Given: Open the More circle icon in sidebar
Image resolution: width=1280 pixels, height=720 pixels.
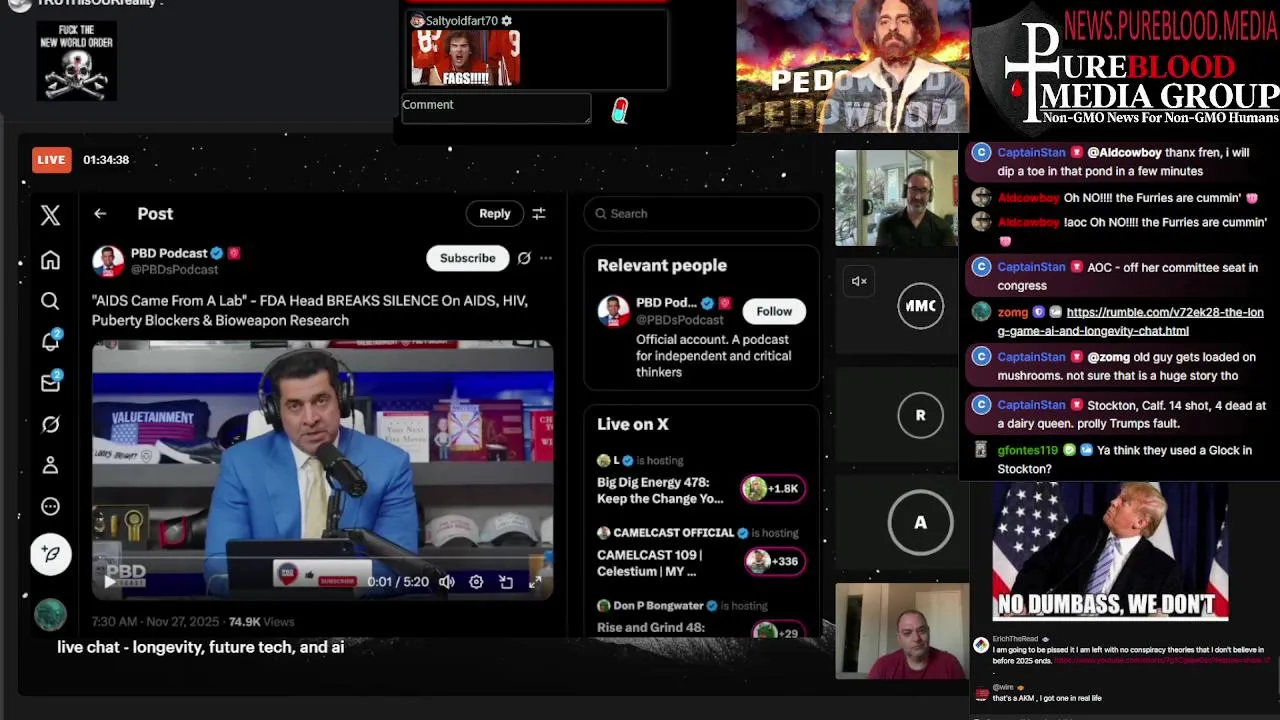Looking at the screenshot, I should pos(50,506).
